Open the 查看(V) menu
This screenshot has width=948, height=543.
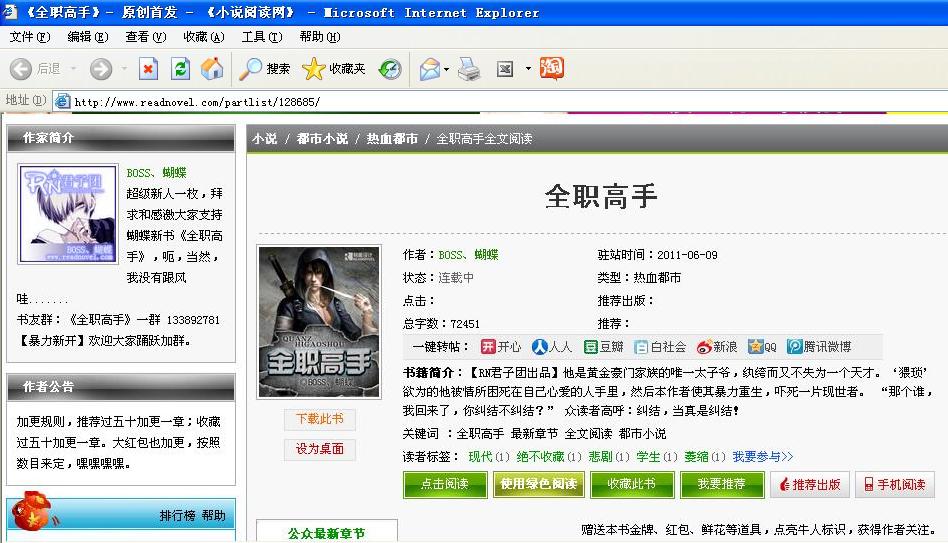[146, 37]
